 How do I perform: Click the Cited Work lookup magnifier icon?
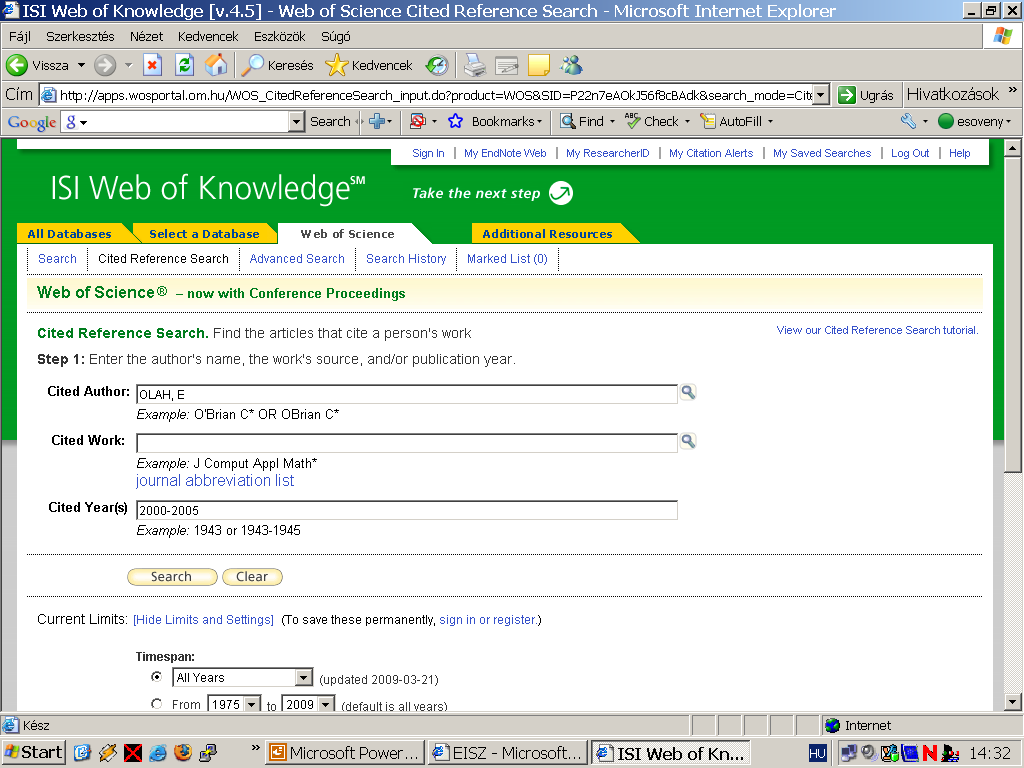[688, 441]
